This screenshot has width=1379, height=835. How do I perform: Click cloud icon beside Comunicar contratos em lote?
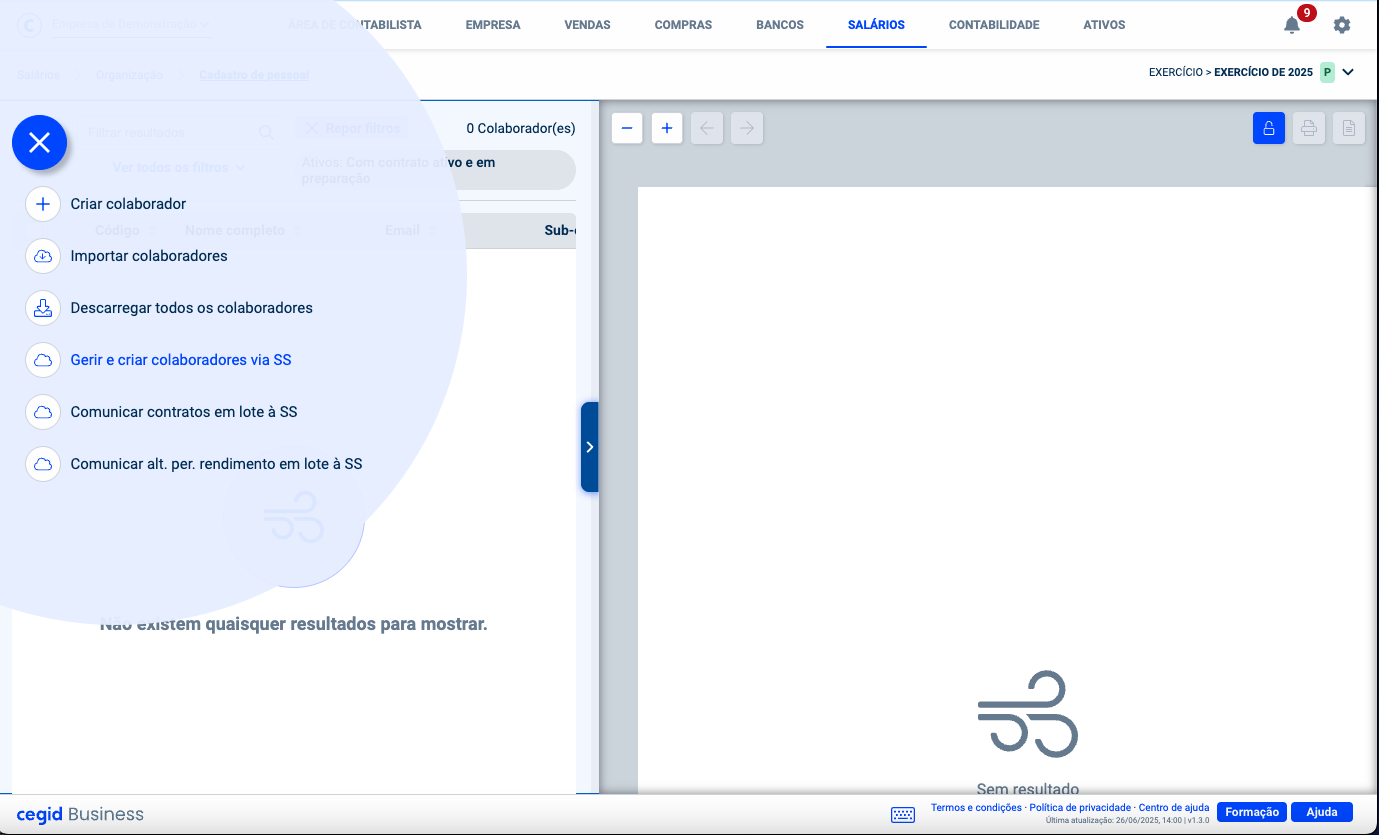43,412
